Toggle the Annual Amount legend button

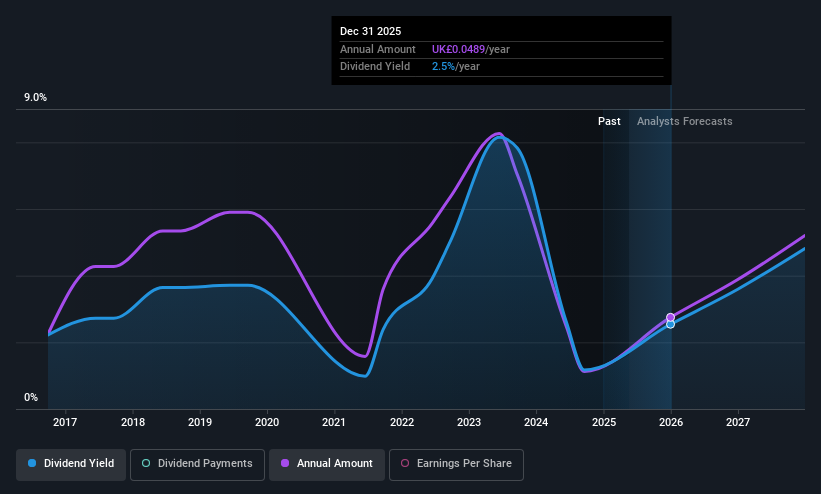pos(327,464)
